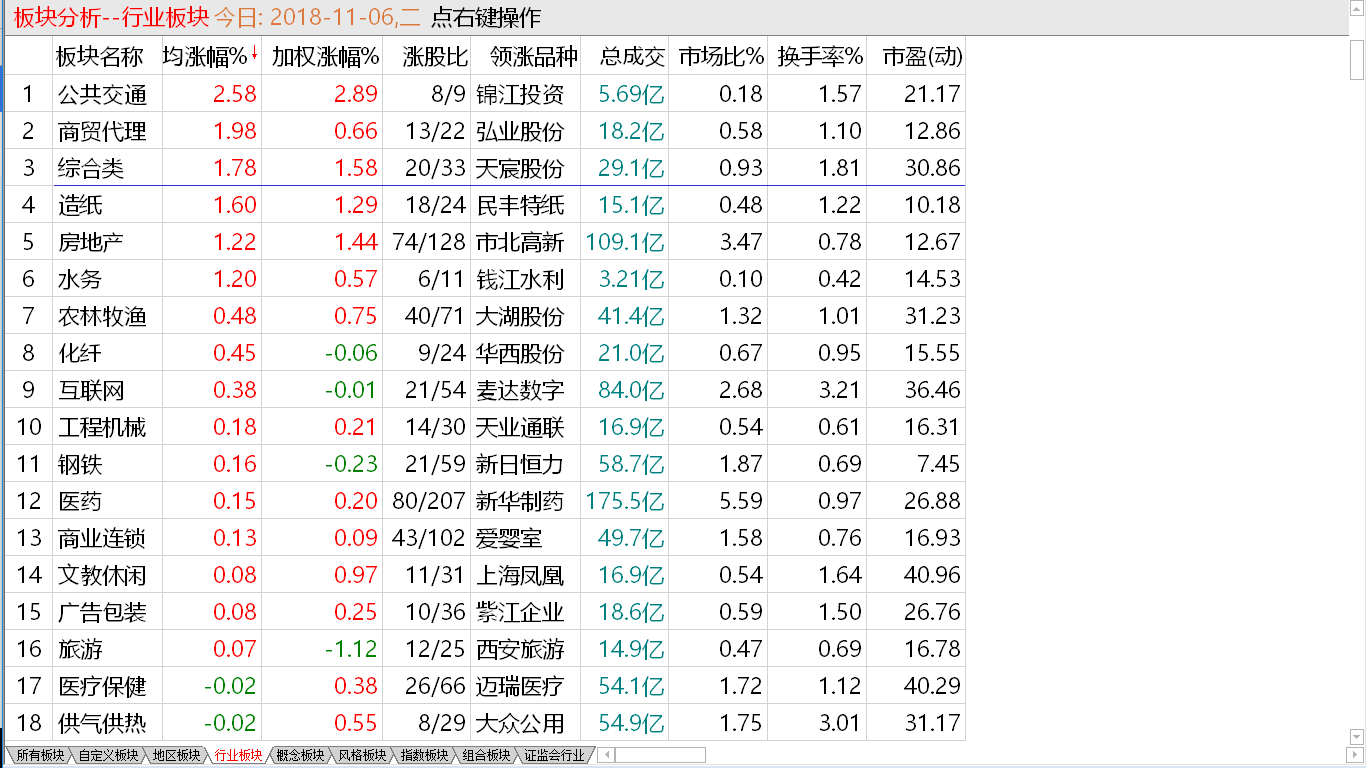Select the 医疗保健 sector row
Viewport: 1366px width, 768px height.
486,686
